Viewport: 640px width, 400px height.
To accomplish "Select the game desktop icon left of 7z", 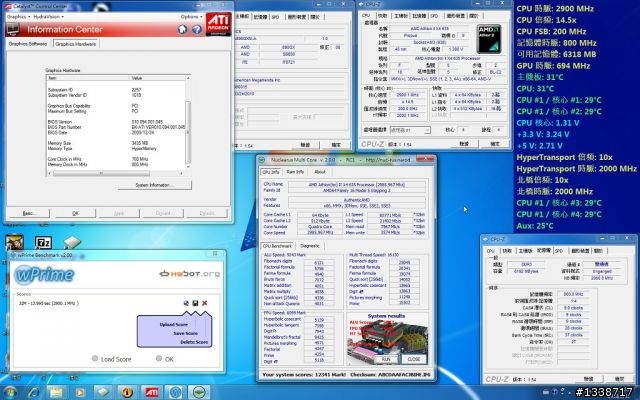I will 14,242.
